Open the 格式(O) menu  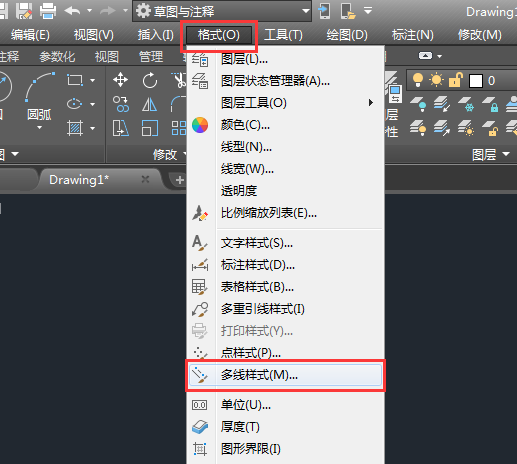pyautogui.click(x=219, y=35)
